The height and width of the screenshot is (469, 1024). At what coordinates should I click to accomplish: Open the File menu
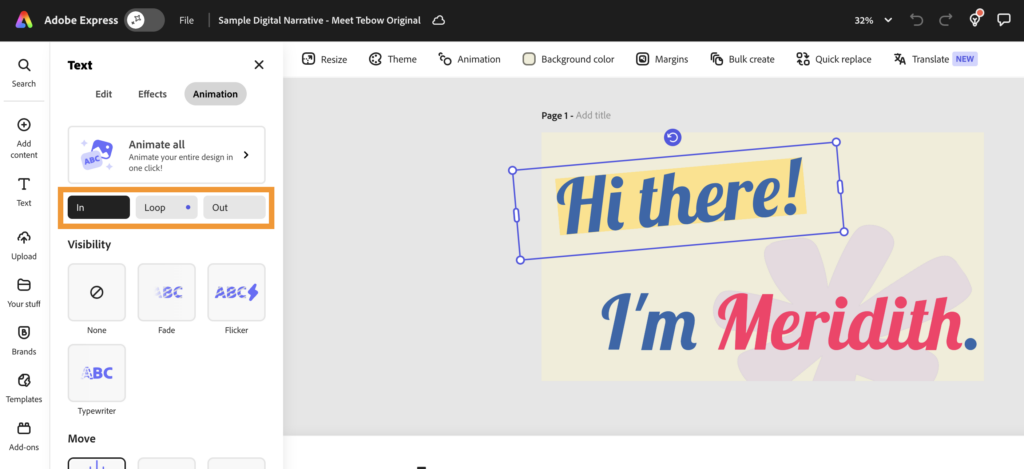(x=186, y=20)
